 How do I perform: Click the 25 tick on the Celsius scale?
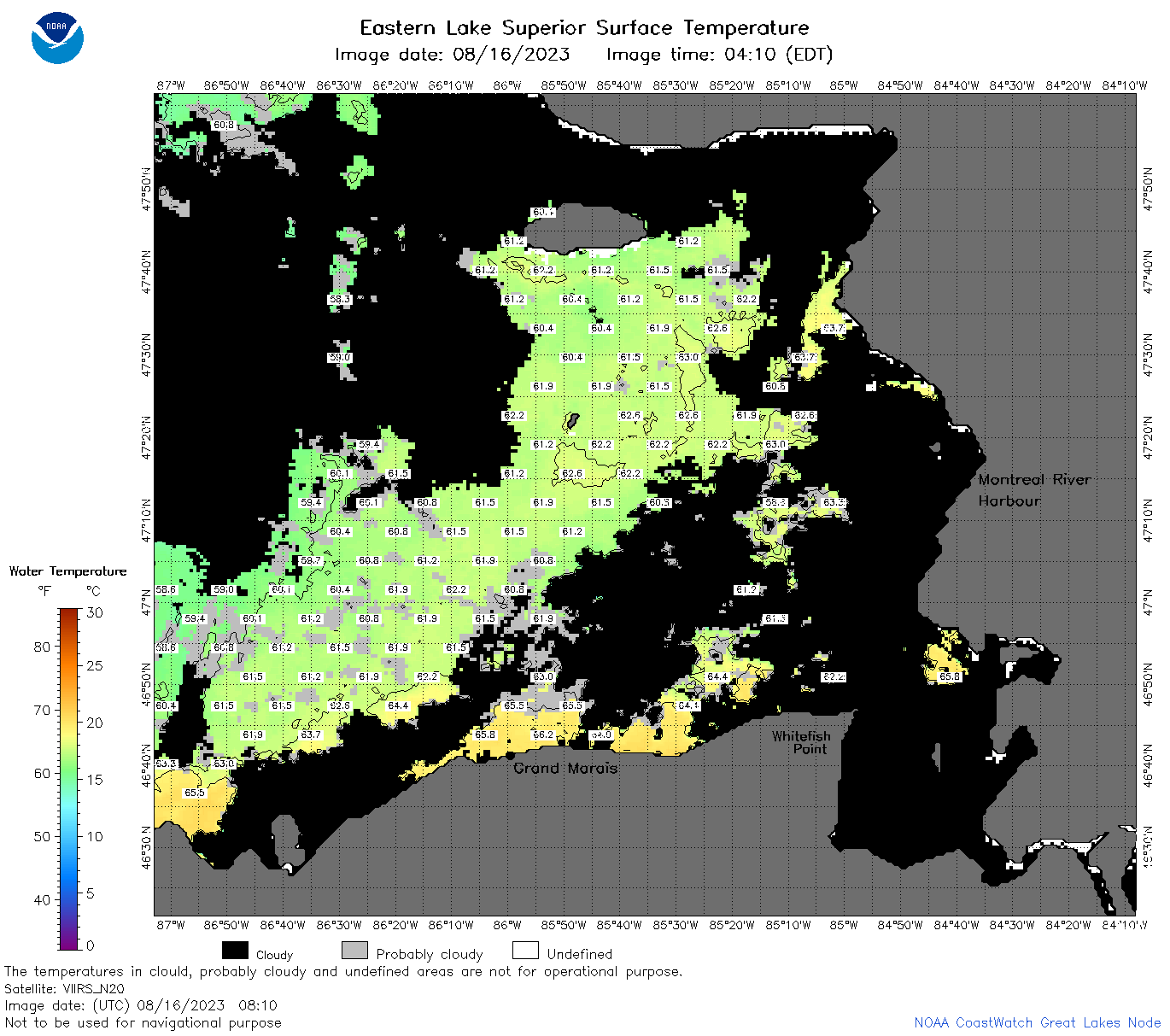[95, 666]
